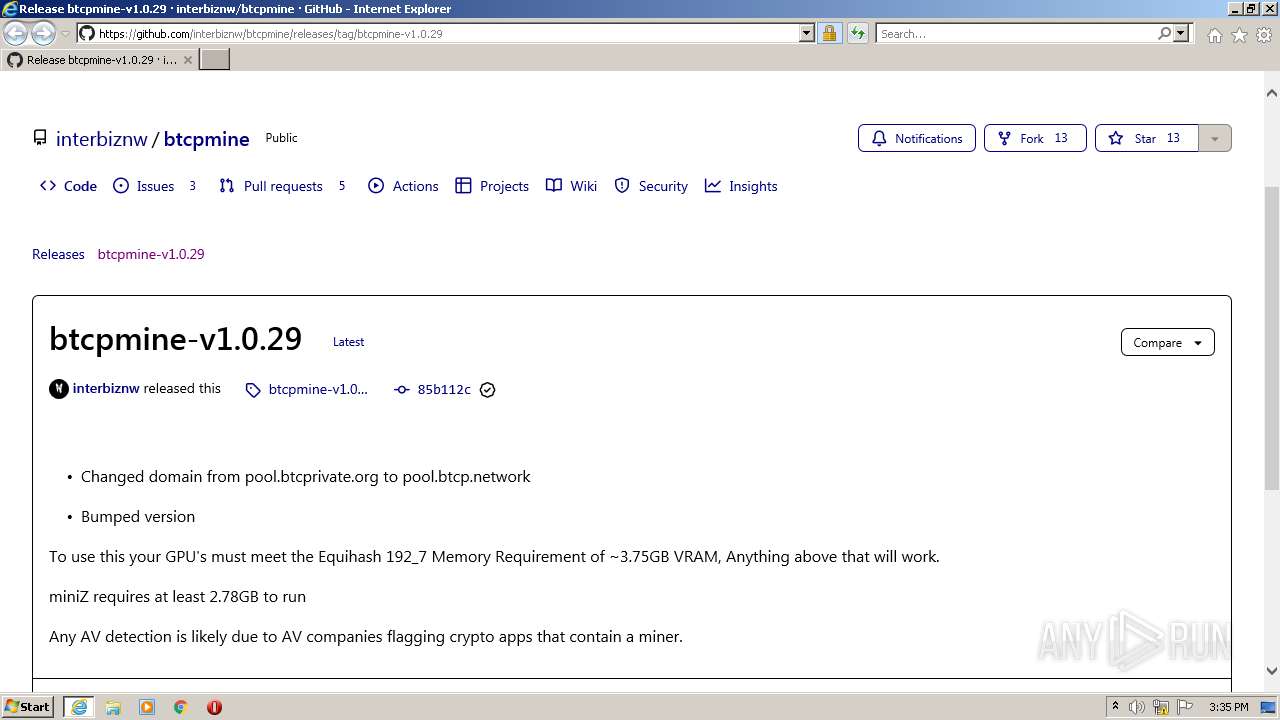This screenshot has height=720, width=1280.
Task: Star the repository using Star button
Action: tap(1146, 138)
